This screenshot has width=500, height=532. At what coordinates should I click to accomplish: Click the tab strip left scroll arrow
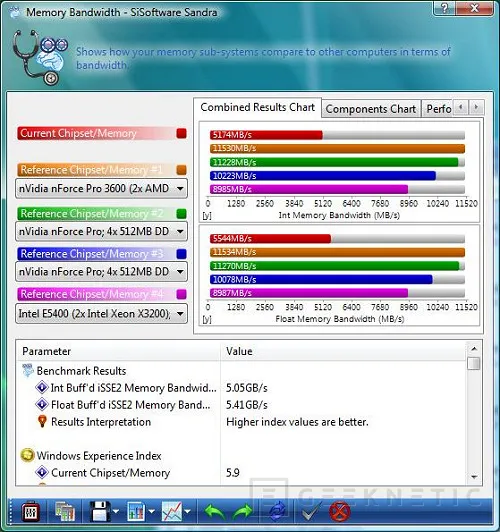click(x=461, y=108)
